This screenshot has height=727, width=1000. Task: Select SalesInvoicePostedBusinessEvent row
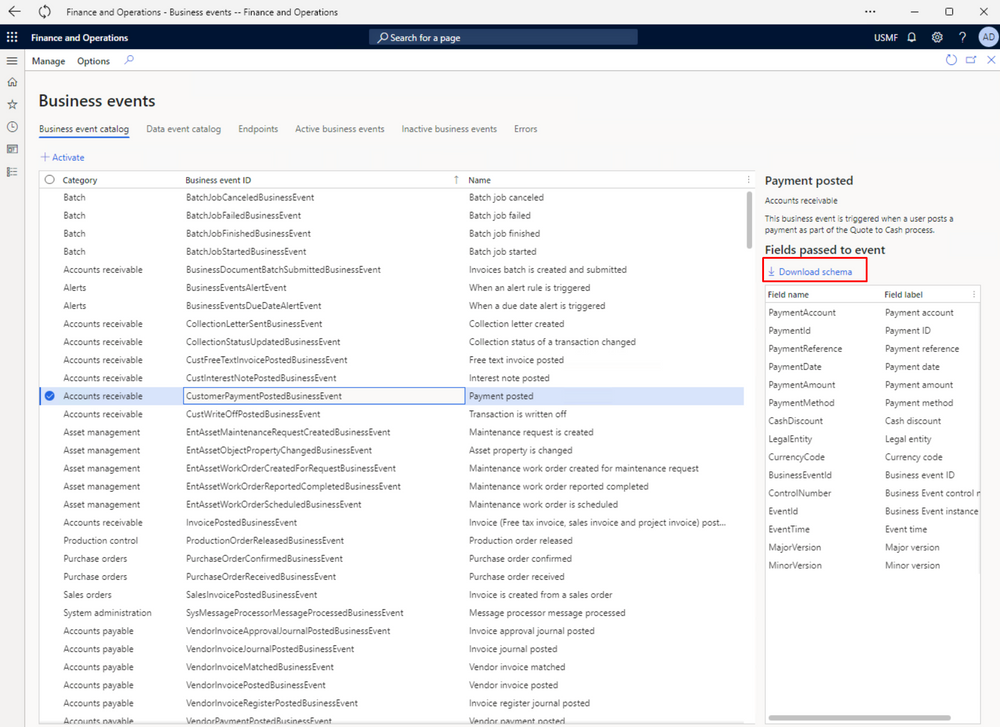(392, 594)
